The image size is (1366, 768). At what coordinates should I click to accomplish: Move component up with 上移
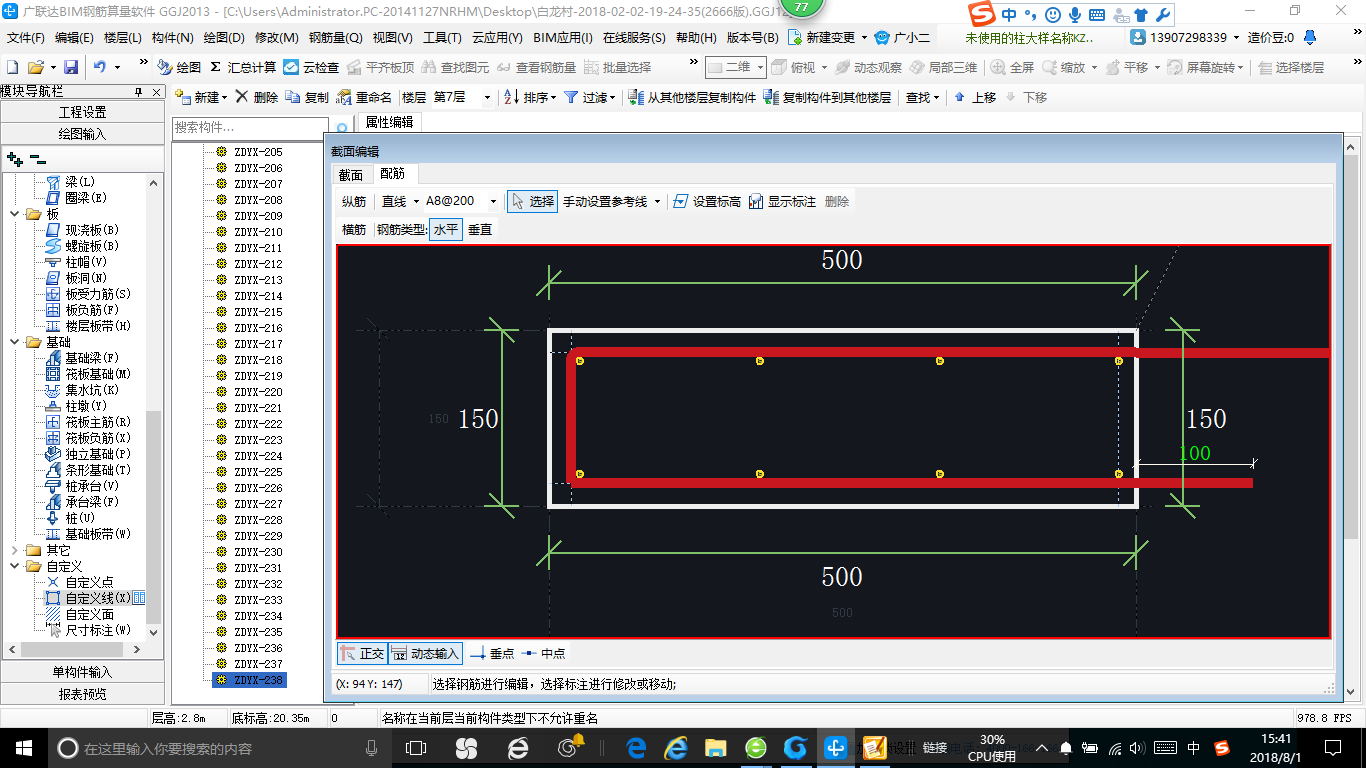pos(975,97)
